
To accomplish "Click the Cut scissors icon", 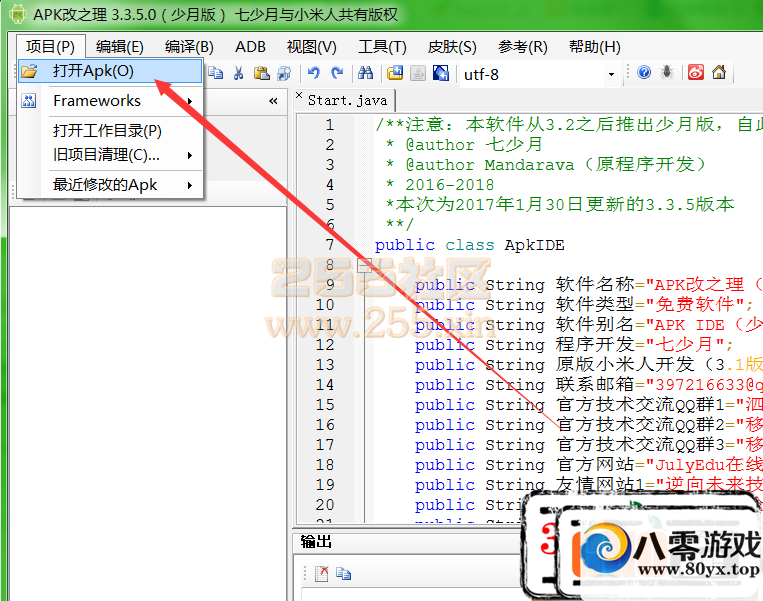I will coord(238,73).
